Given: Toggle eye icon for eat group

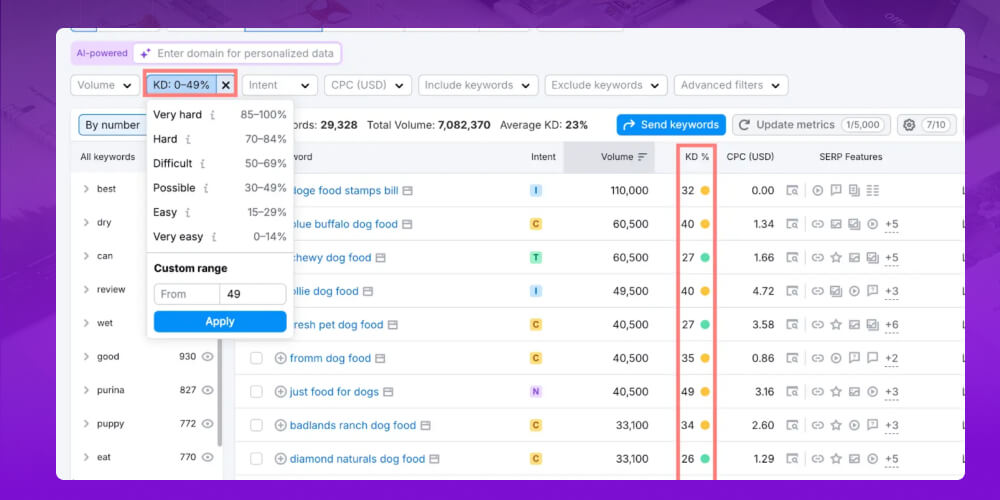Looking at the screenshot, I should click(x=207, y=457).
